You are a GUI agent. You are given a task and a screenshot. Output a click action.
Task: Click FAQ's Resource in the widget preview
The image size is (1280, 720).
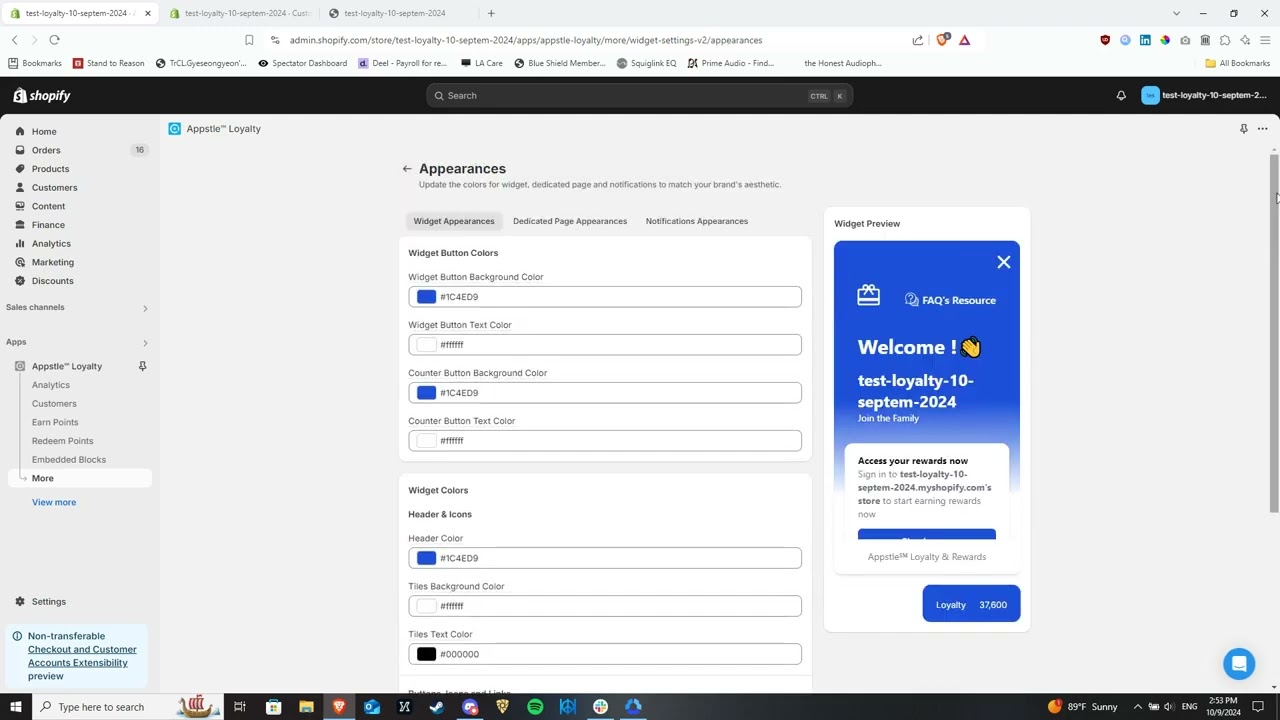coord(950,300)
